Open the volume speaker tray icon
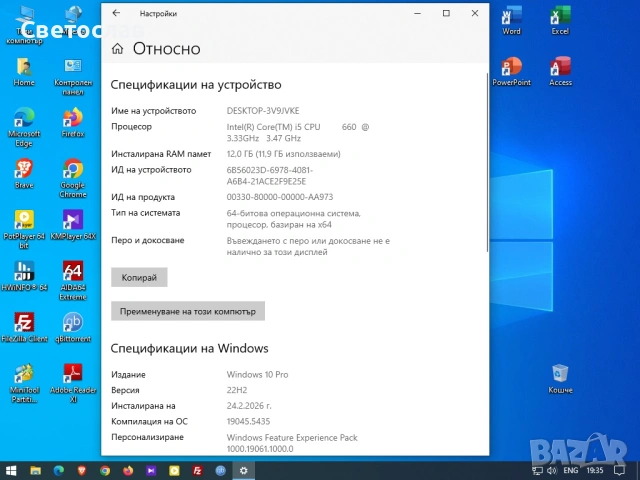The height and width of the screenshot is (480, 640). tap(552, 471)
